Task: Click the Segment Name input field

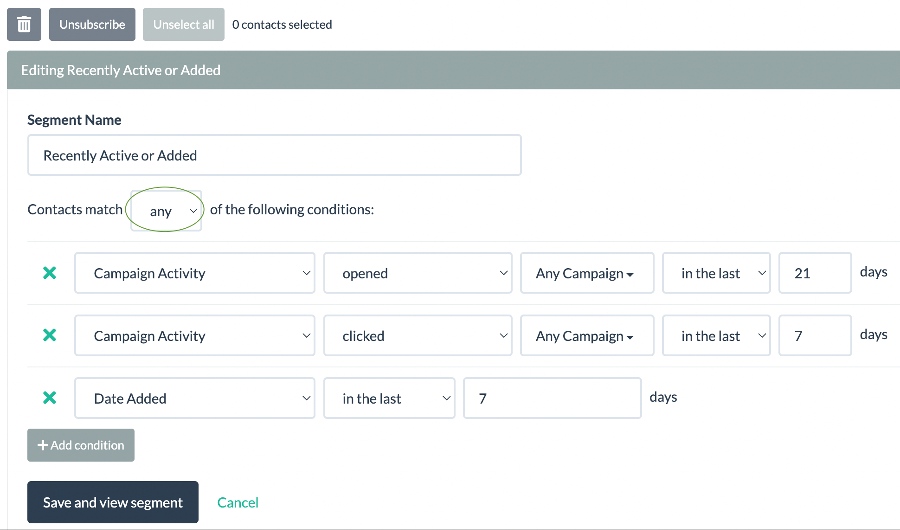Action: tap(274, 155)
